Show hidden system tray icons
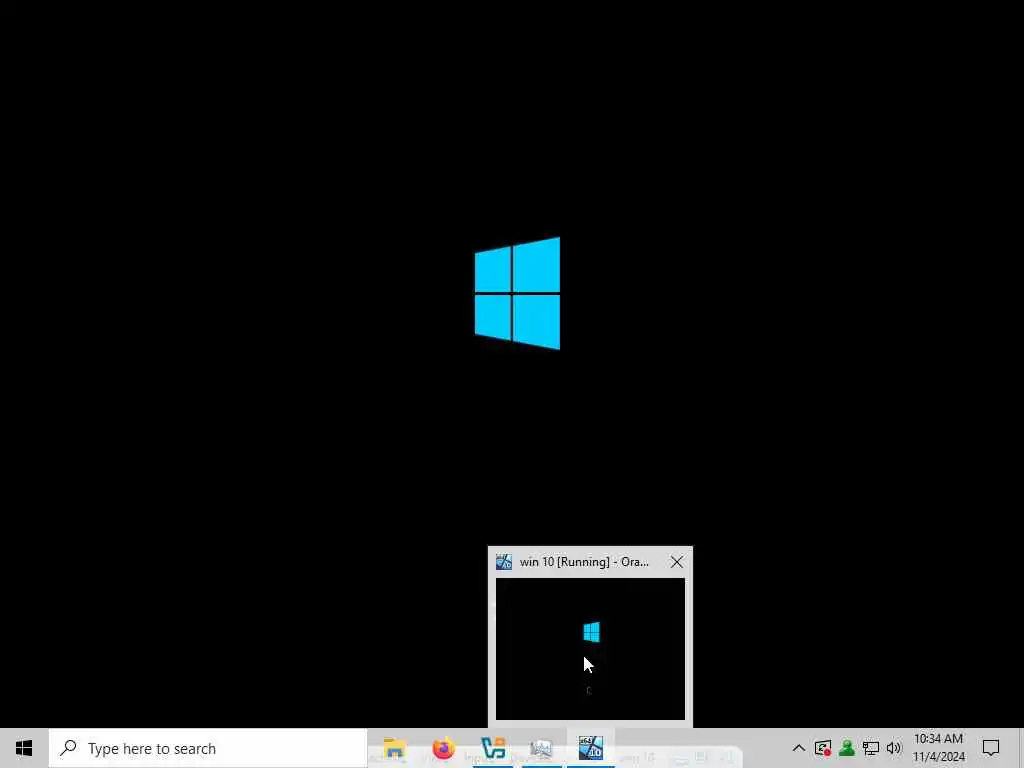The image size is (1024, 768). [x=798, y=748]
